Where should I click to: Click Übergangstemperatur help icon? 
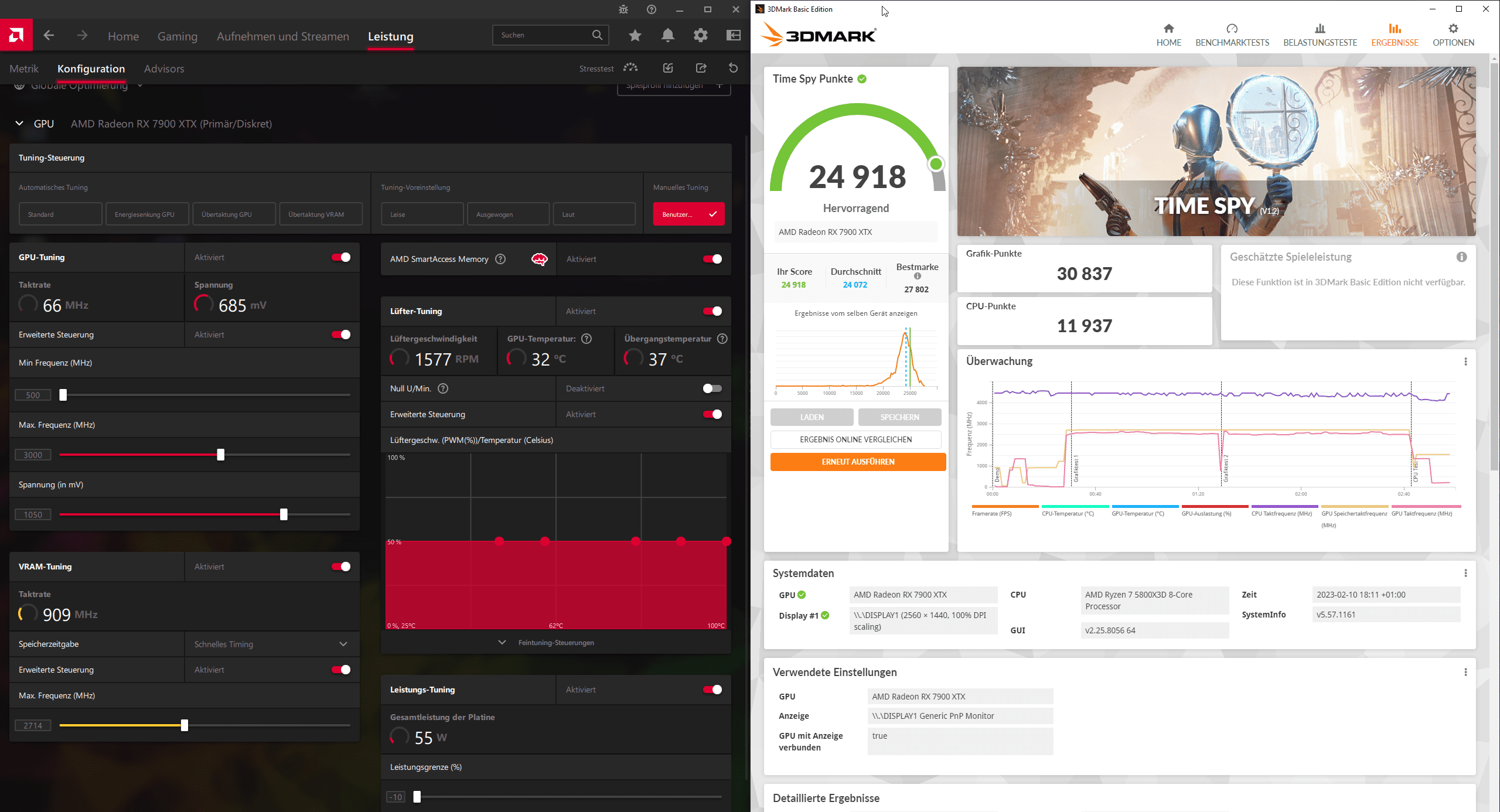(x=722, y=339)
